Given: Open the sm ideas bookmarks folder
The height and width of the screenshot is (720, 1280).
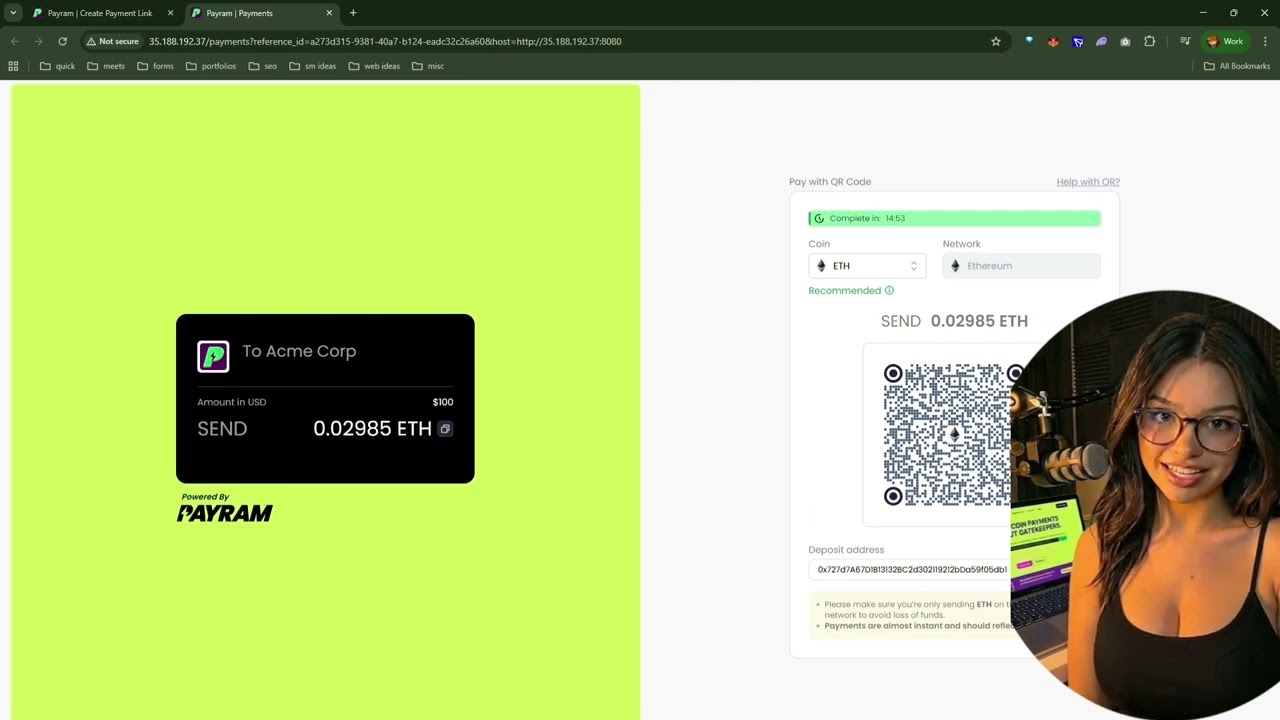Looking at the screenshot, I should 313,66.
